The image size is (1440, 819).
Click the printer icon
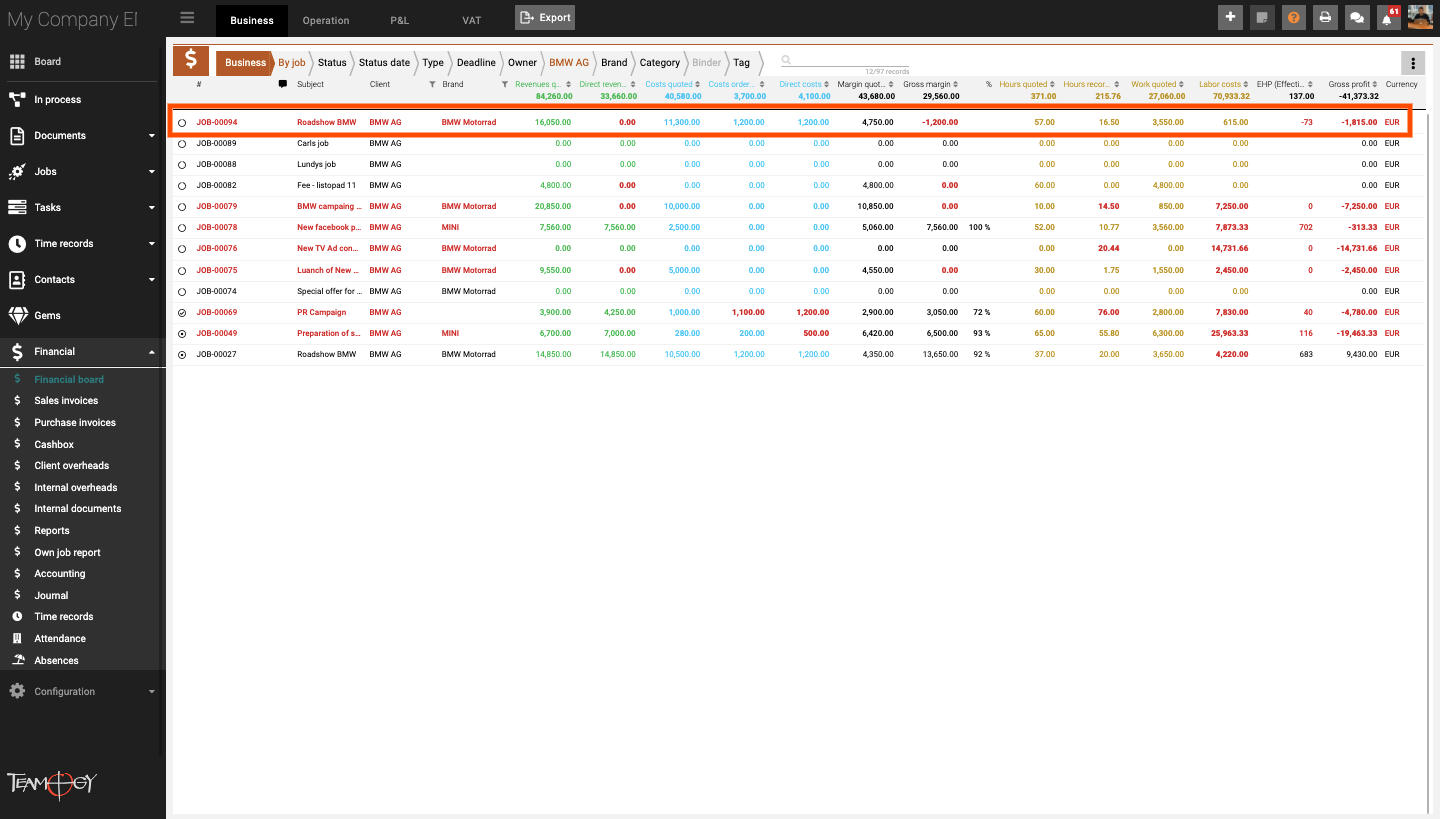pos(1325,17)
